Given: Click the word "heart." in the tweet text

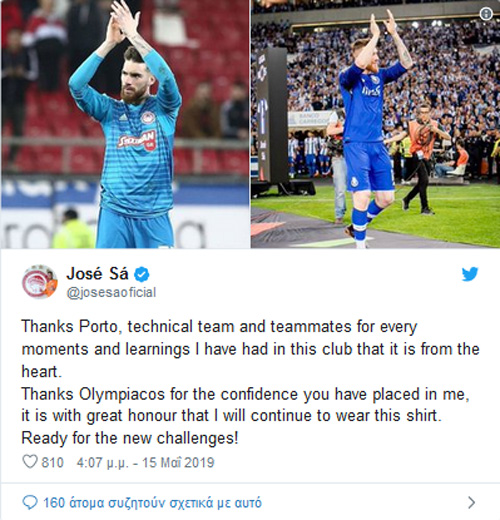Looking at the screenshot, I should pyautogui.click(x=42, y=371).
